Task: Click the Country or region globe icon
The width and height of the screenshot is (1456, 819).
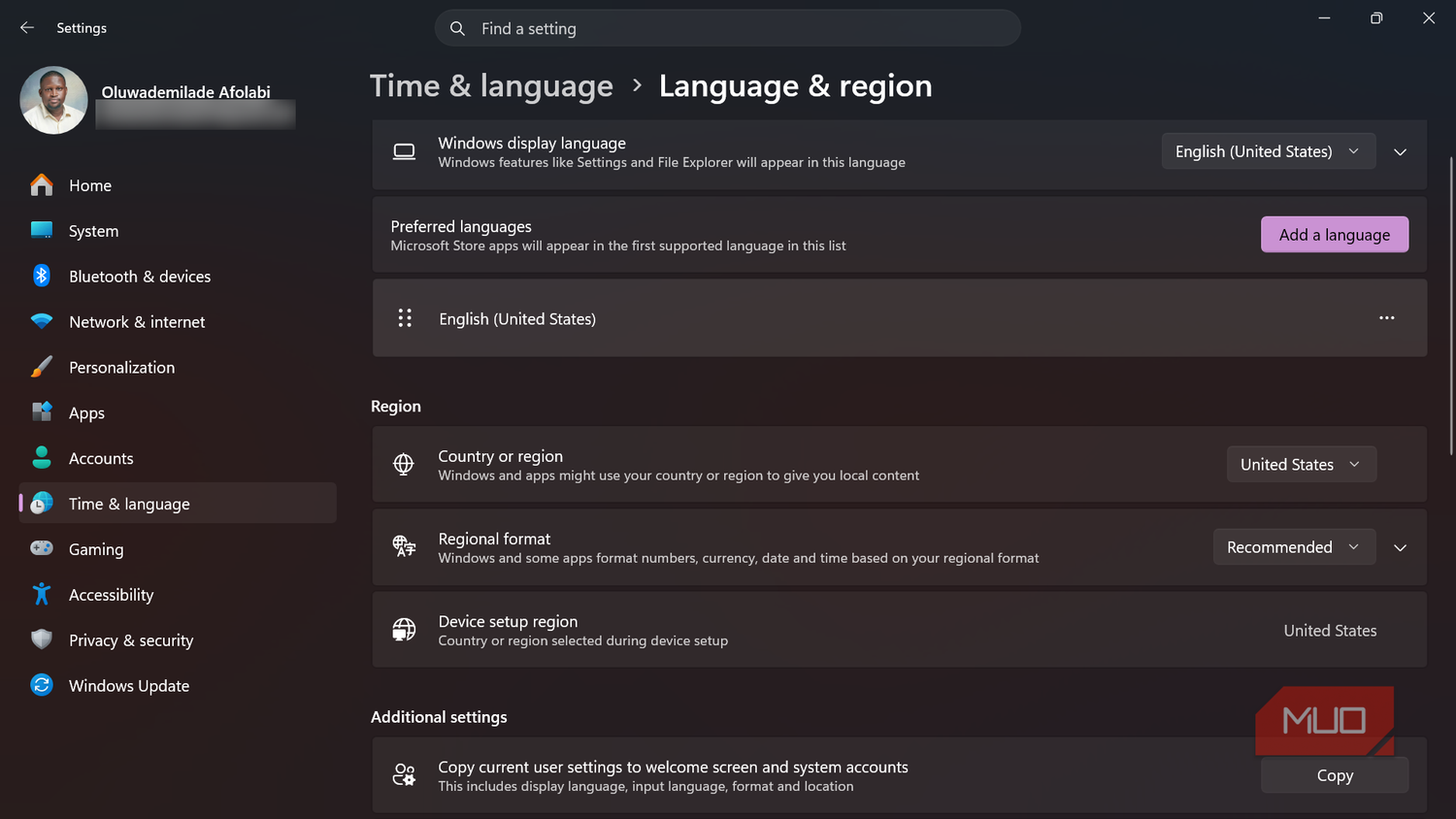Action: tap(404, 464)
